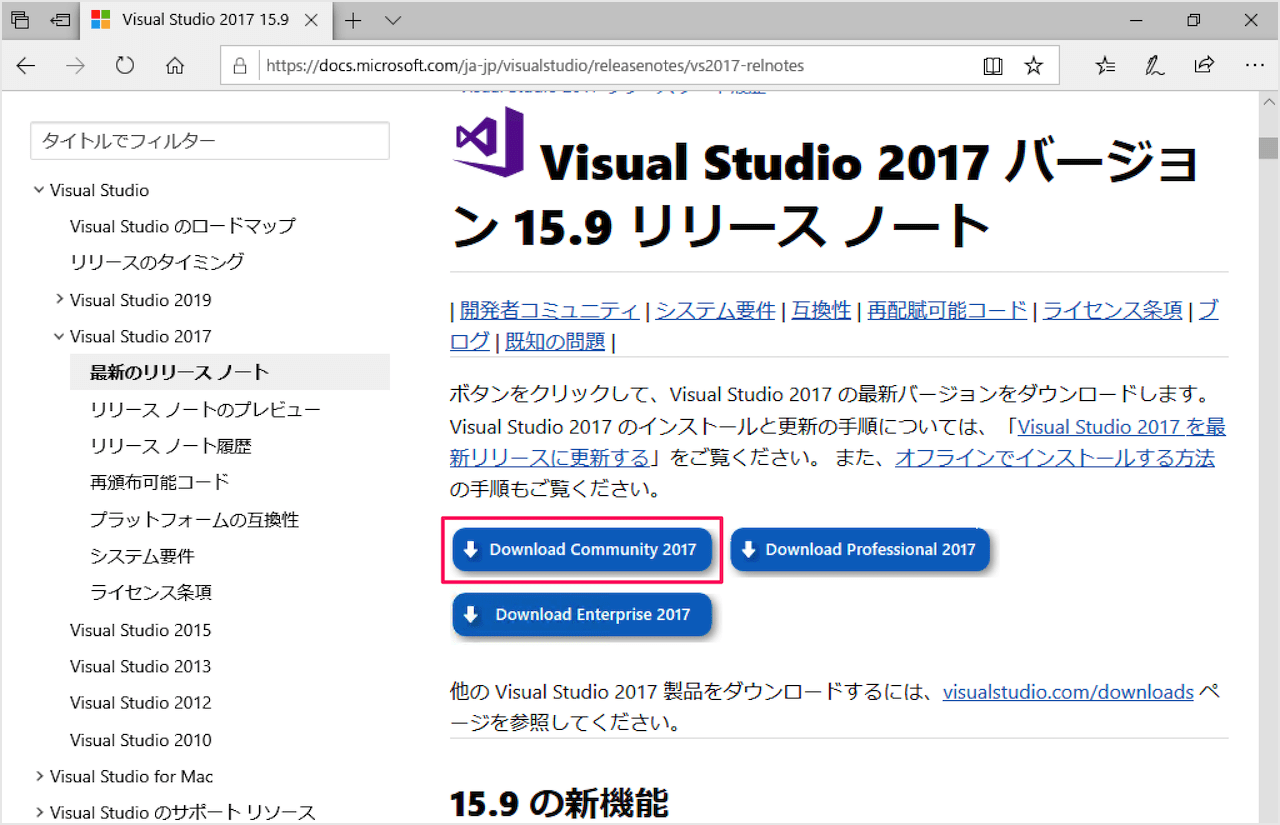Expand Visual Studio のサポート リソース node
This screenshot has height=825, width=1280.
pyautogui.click(x=39, y=812)
